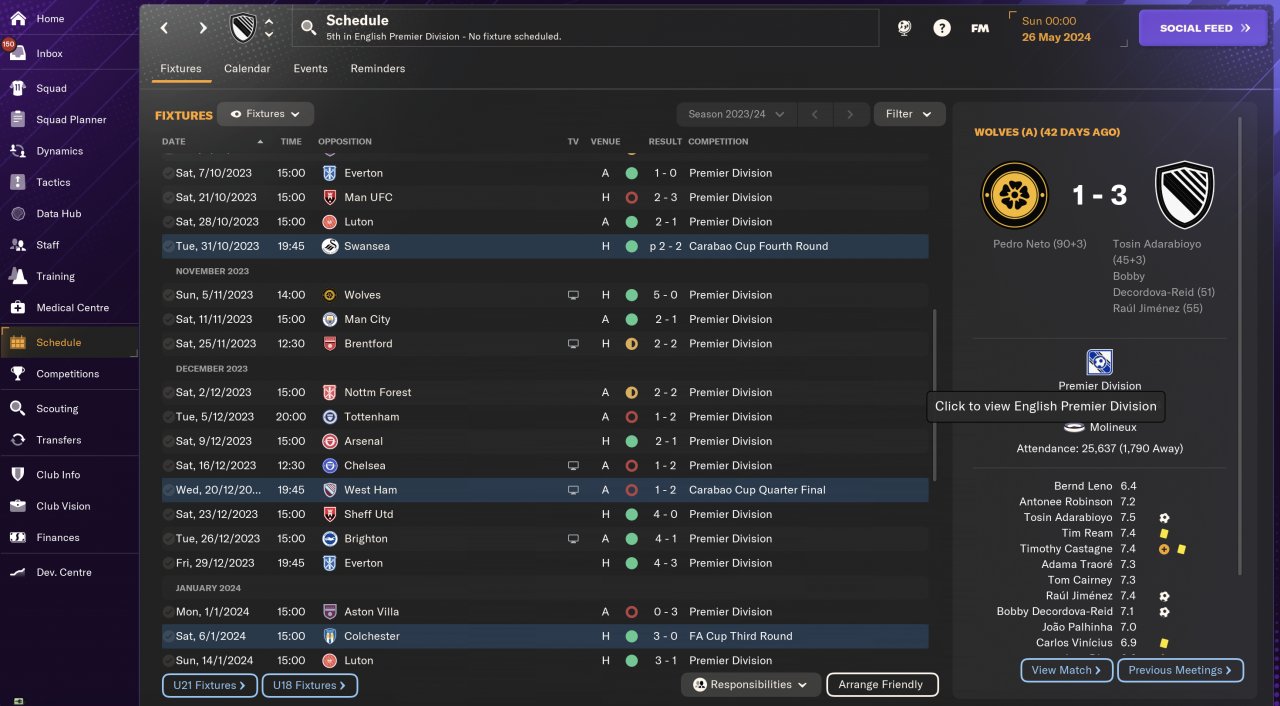Click View Match button

1067,670
